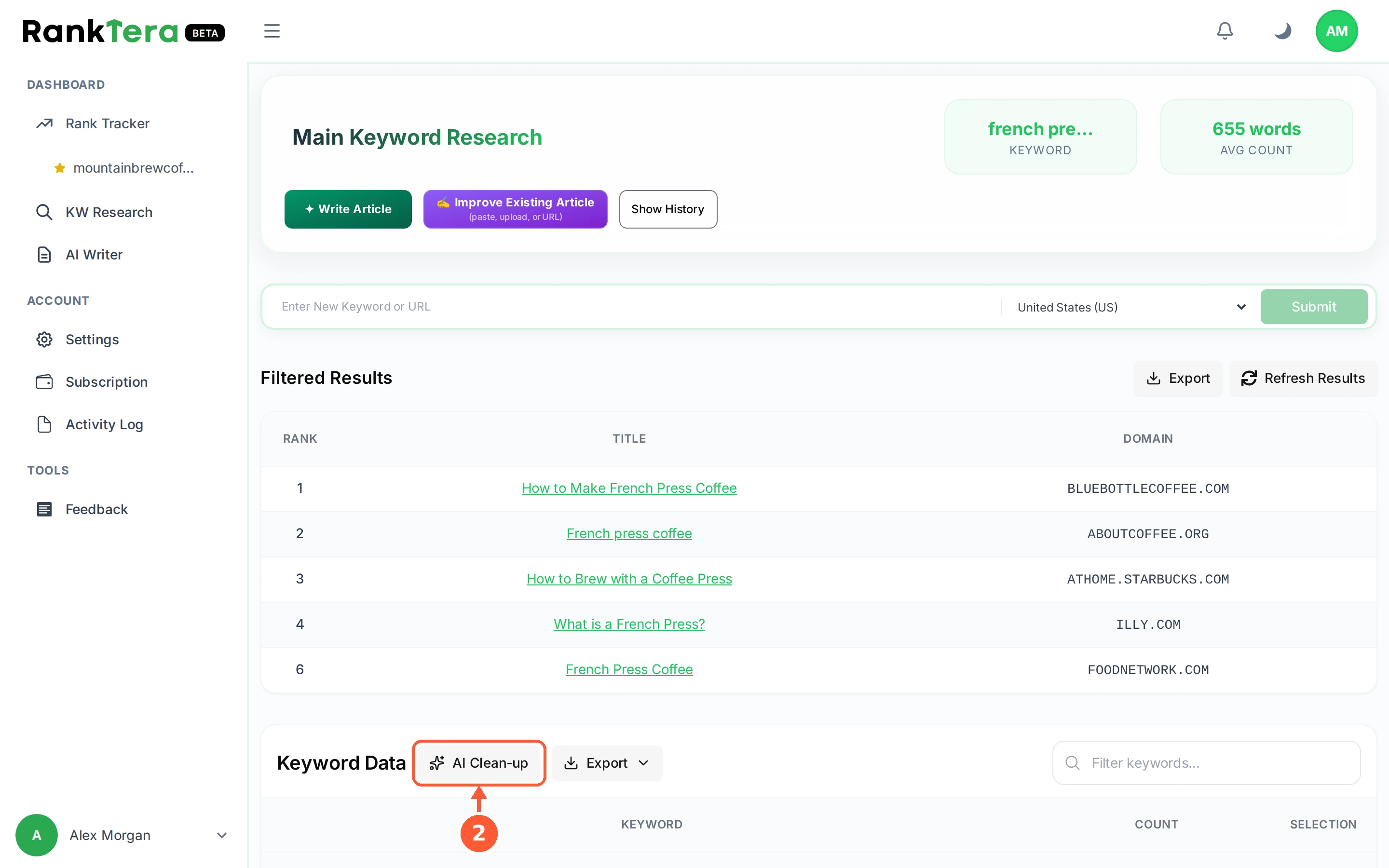Click the green A user avatar
This screenshot has width=1389, height=868.
coord(36,835)
